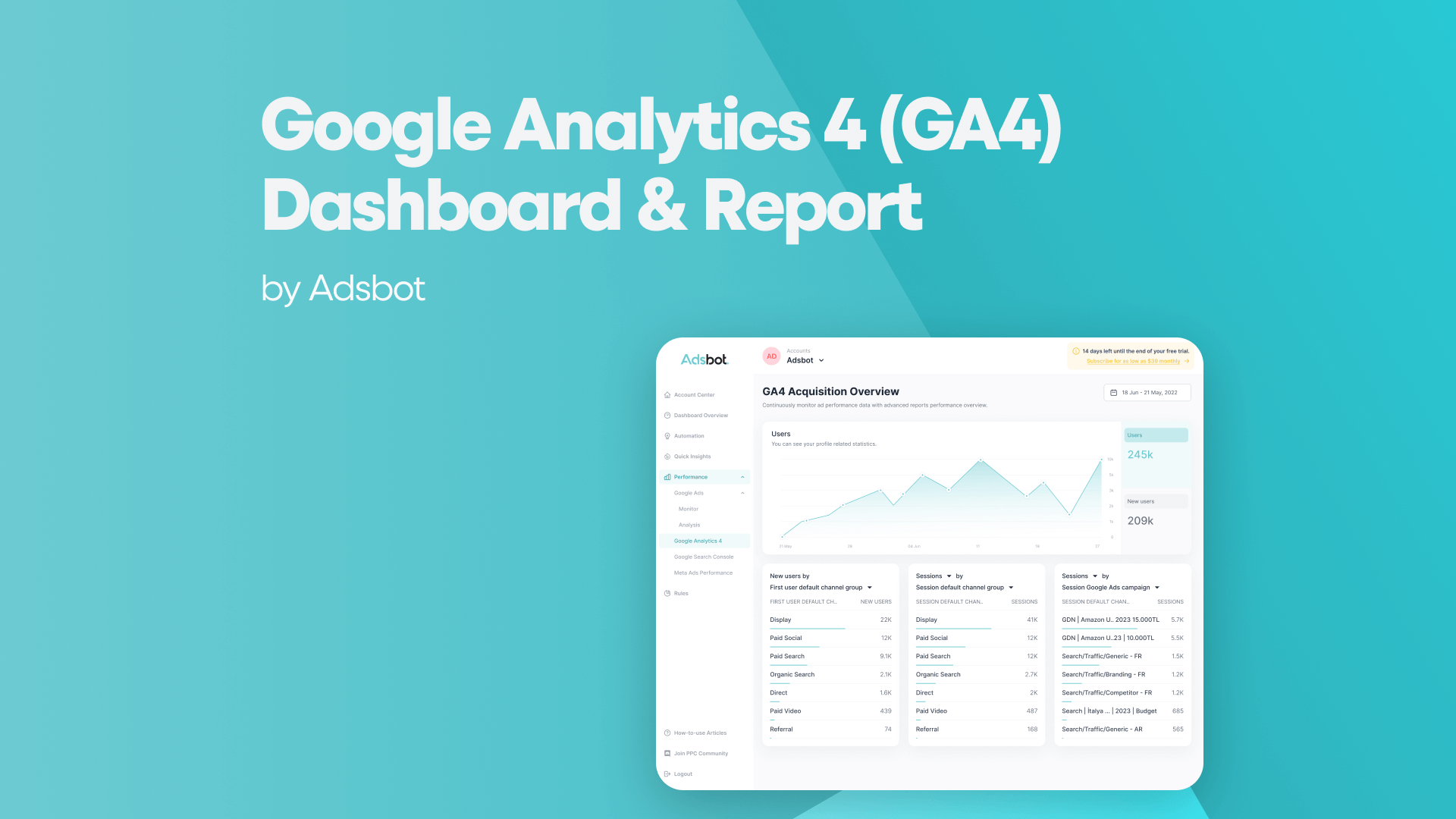The width and height of the screenshot is (1456, 819).
Task: Open How-to-use Articles icon
Action: tap(667, 733)
